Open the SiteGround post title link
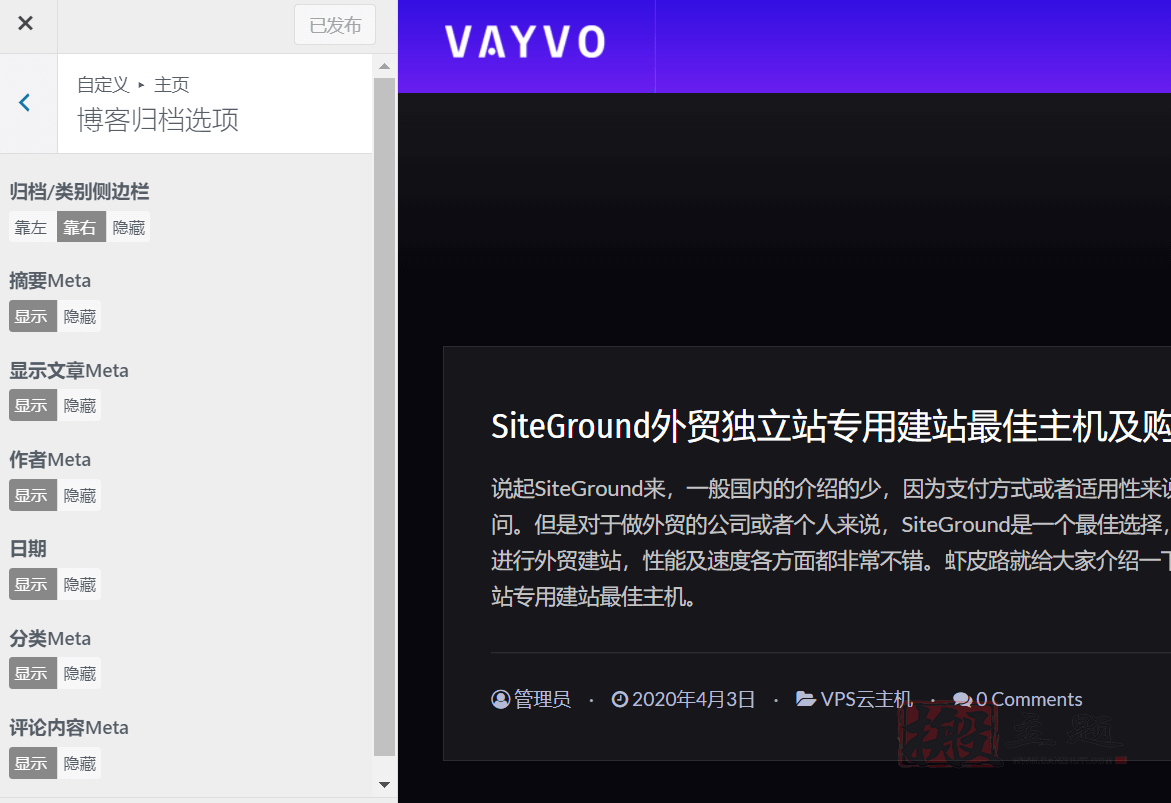 tap(830, 427)
